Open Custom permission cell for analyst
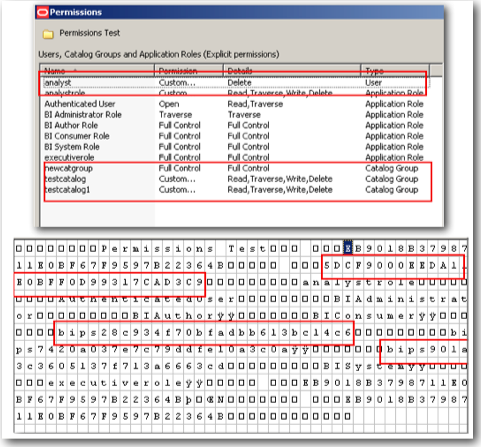 click(177, 82)
